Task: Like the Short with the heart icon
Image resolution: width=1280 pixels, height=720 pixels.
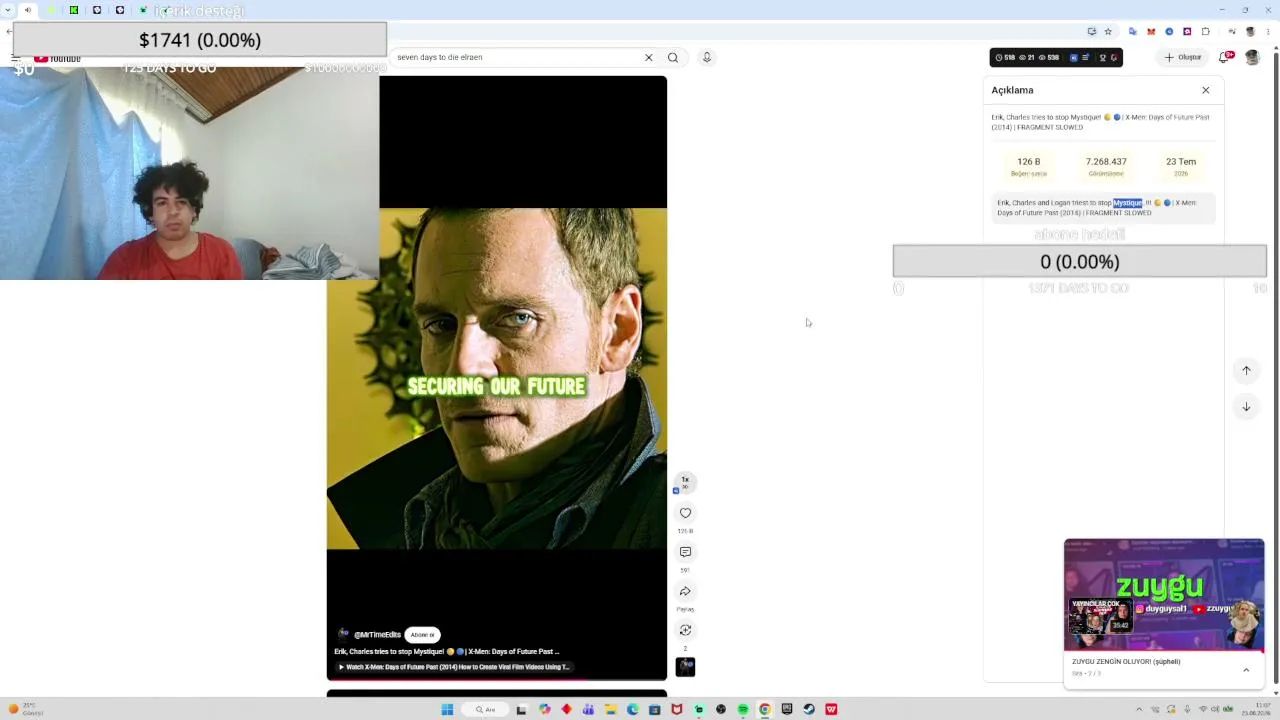Action: 685,513
